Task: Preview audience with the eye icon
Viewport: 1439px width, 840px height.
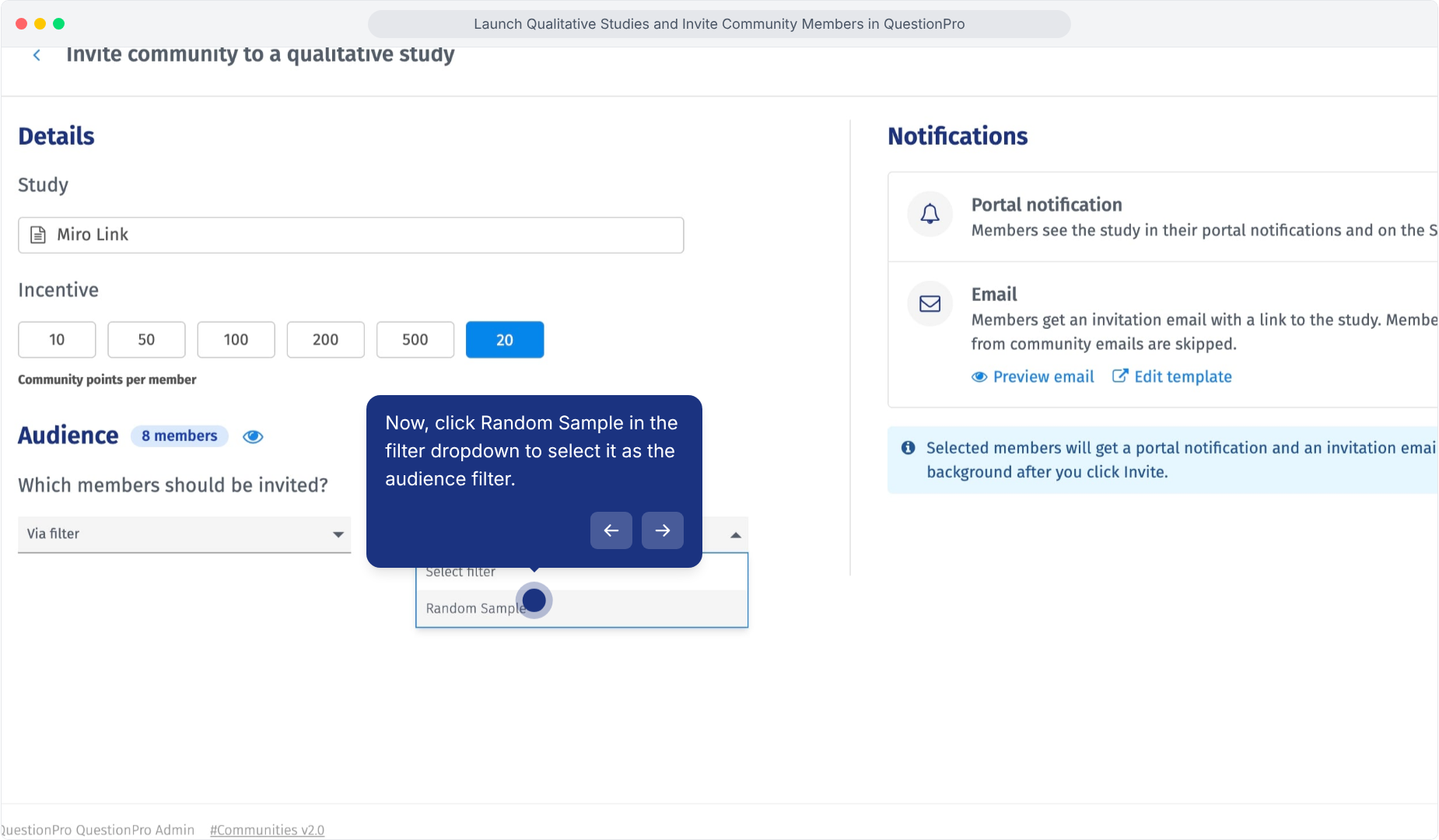Action: point(253,437)
